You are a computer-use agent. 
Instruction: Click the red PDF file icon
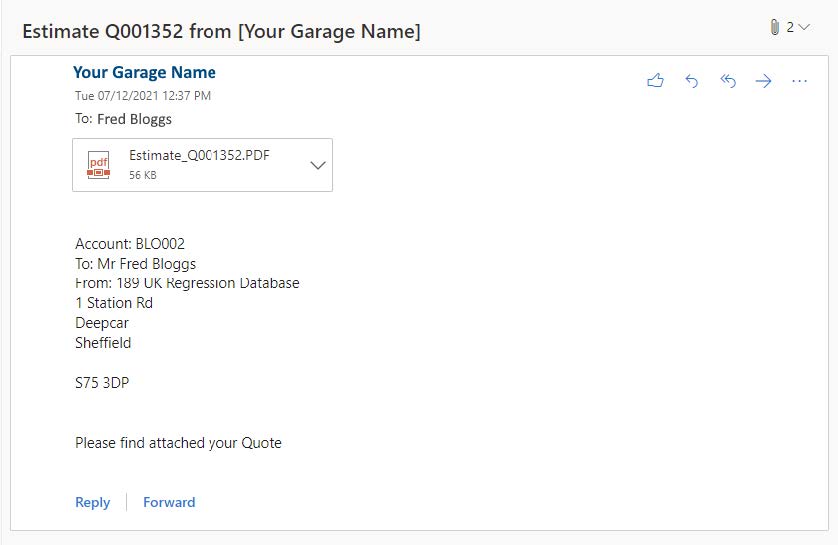(98, 165)
